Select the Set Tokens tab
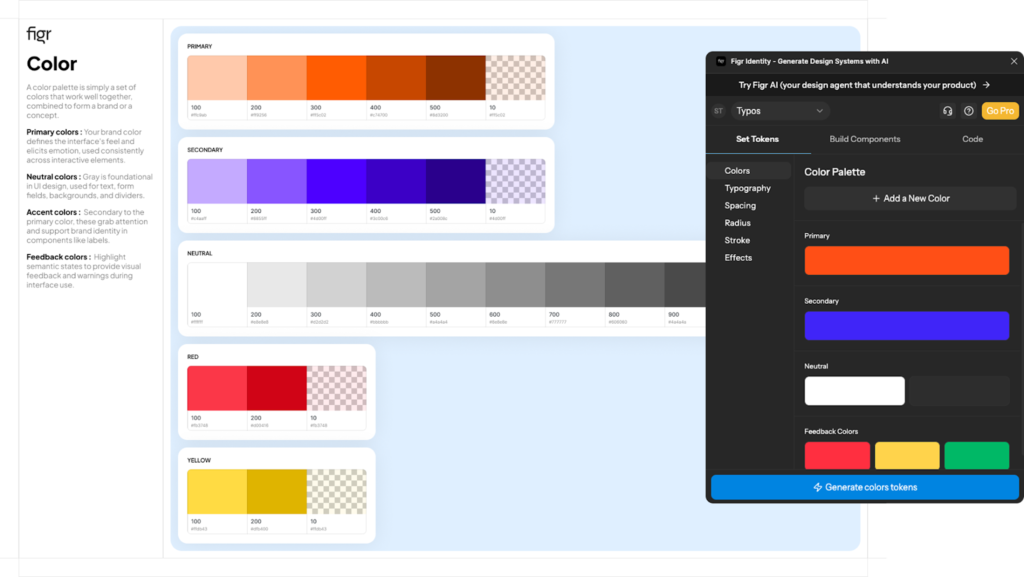 (757, 139)
